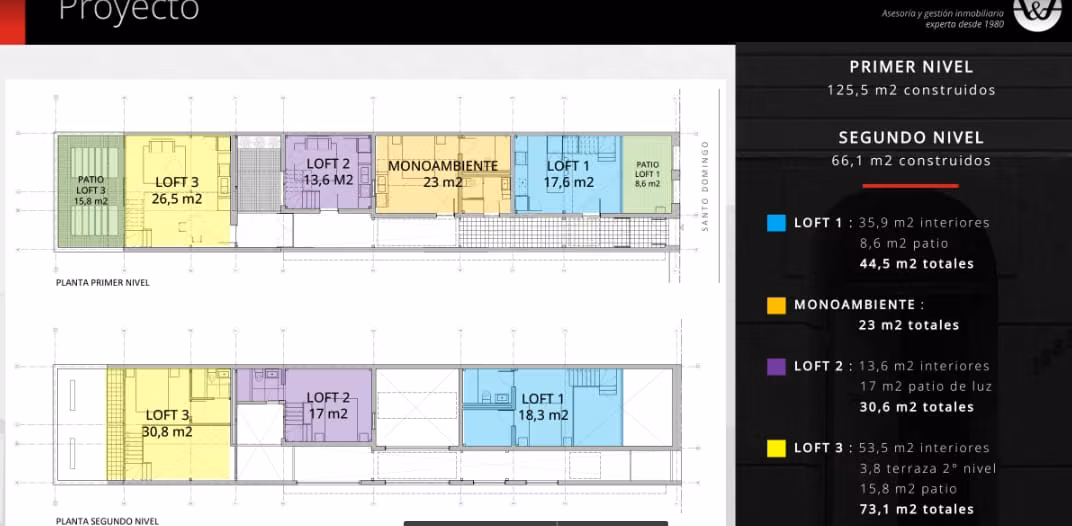The width and height of the screenshot is (1072, 526).
Task: Click the PLANTA PRIMER NIVEL caption
Action: pos(103,282)
